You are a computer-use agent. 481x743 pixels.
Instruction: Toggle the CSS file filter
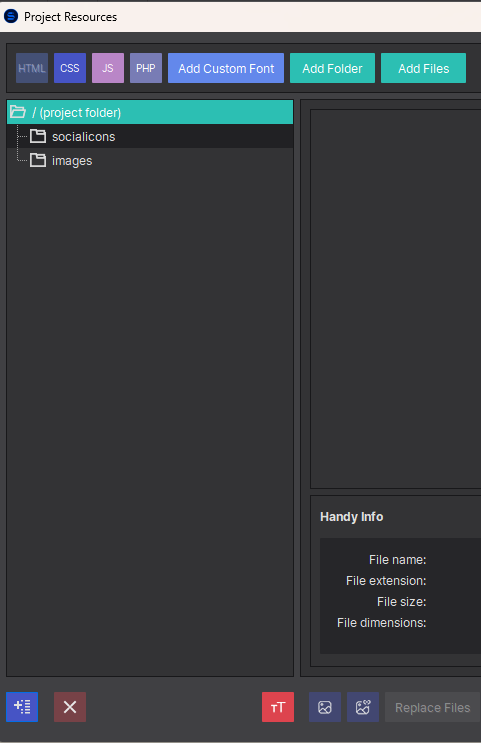tap(70, 68)
